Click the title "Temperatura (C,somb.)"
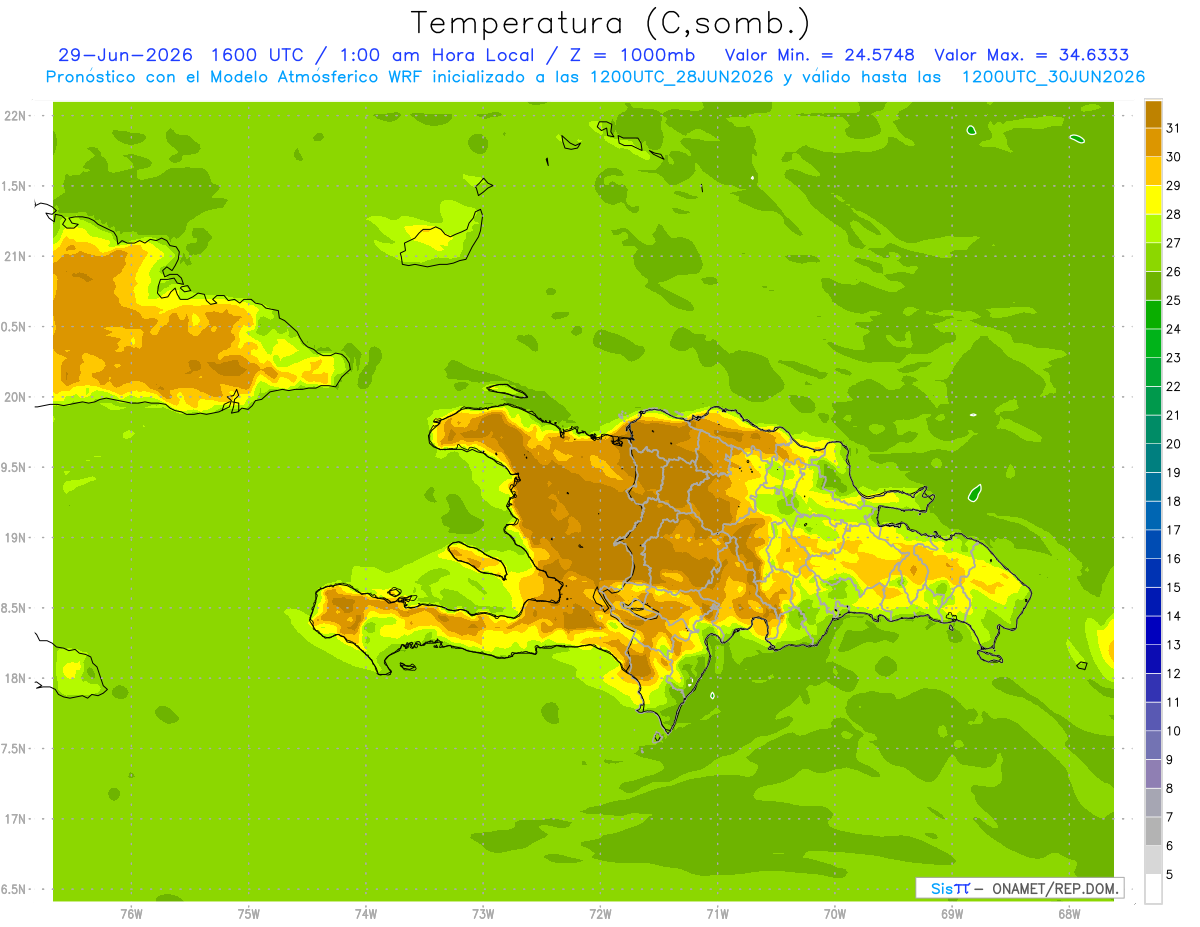The height and width of the screenshot is (927, 1200). (x=611, y=23)
